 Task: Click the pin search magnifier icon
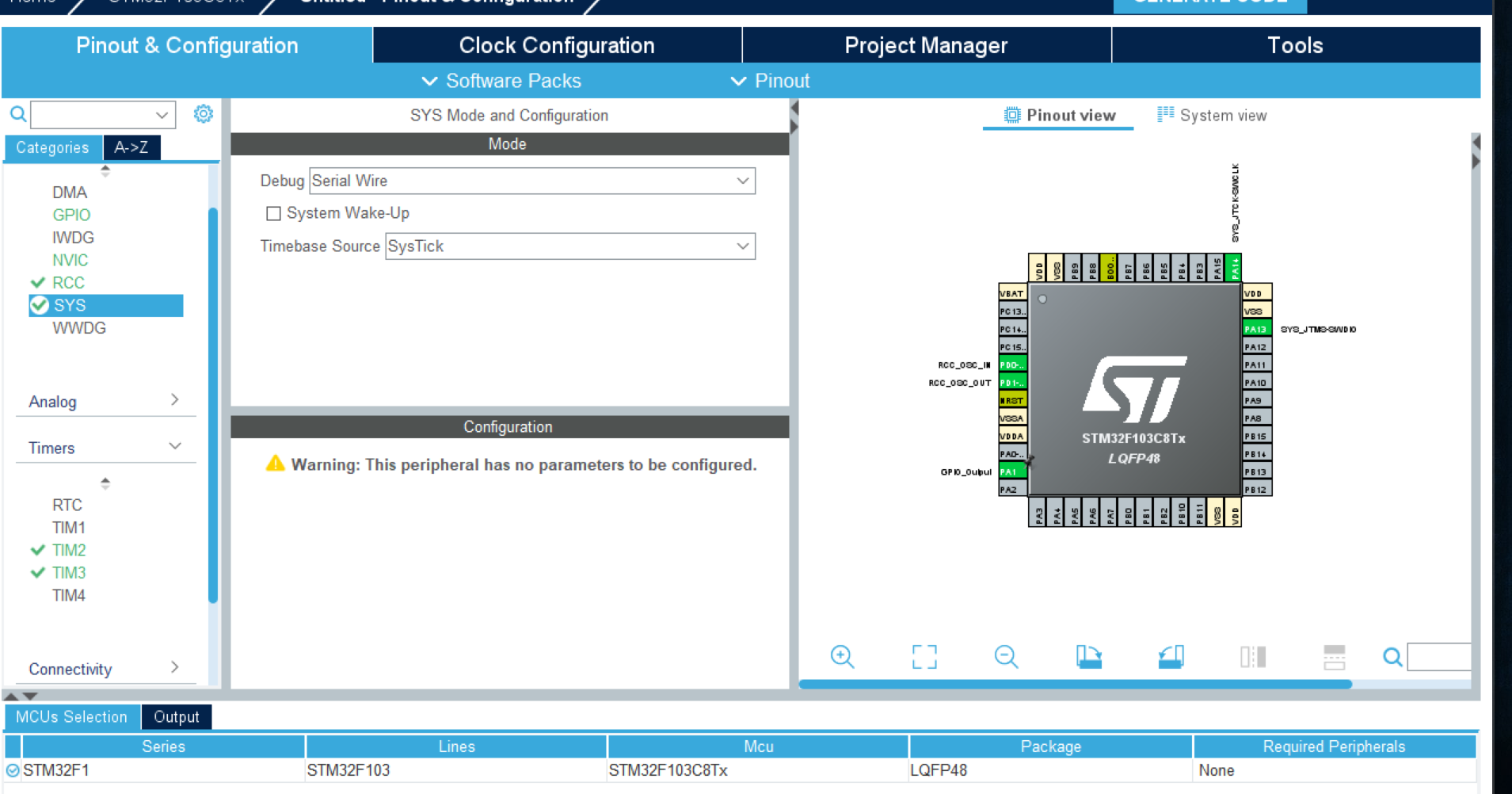pyautogui.click(x=1392, y=656)
